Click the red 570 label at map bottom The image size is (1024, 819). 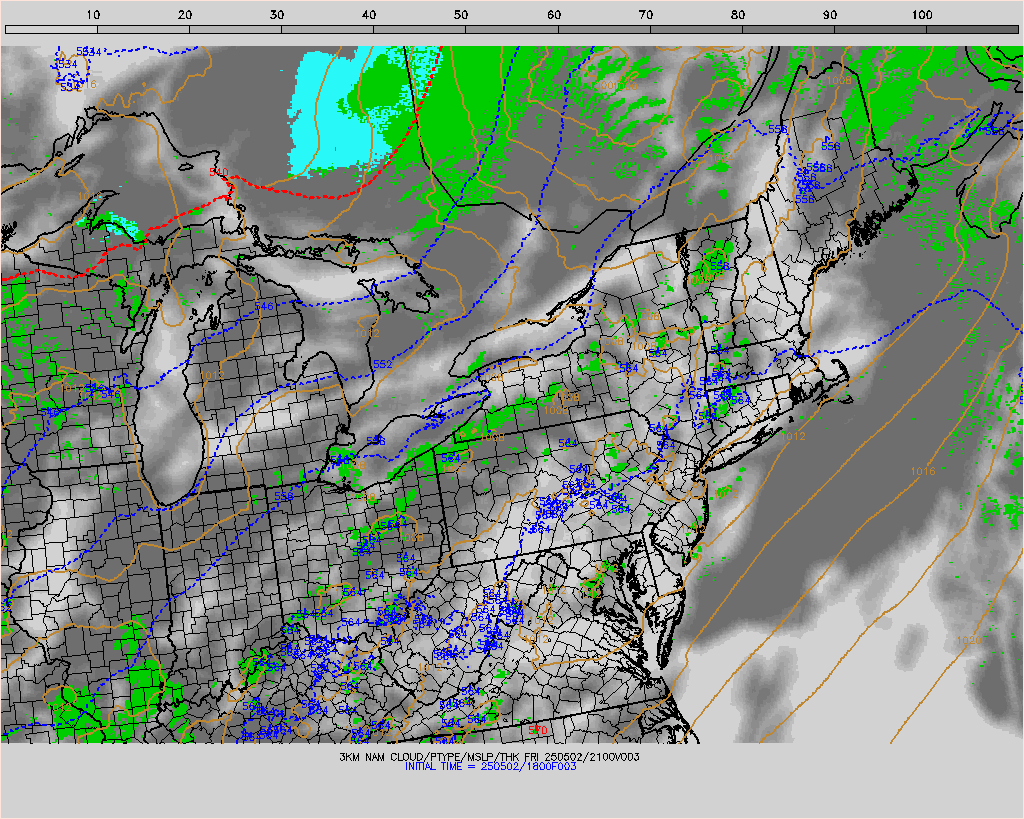537,730
